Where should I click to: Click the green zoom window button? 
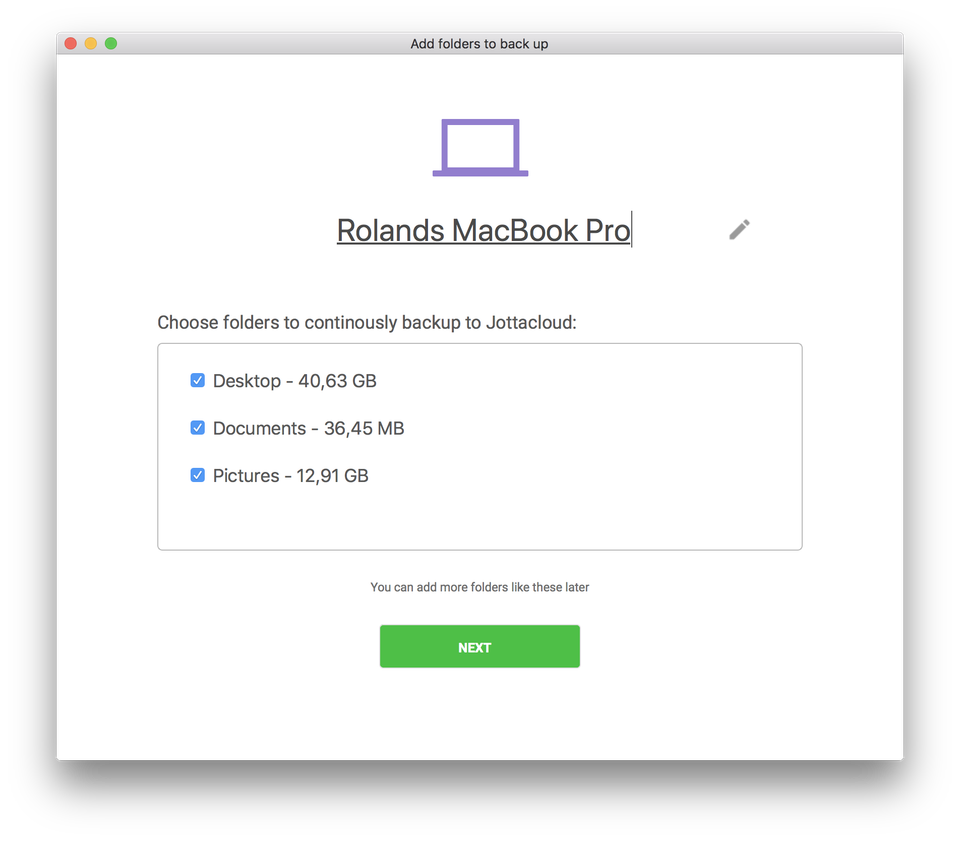(110, 43)
